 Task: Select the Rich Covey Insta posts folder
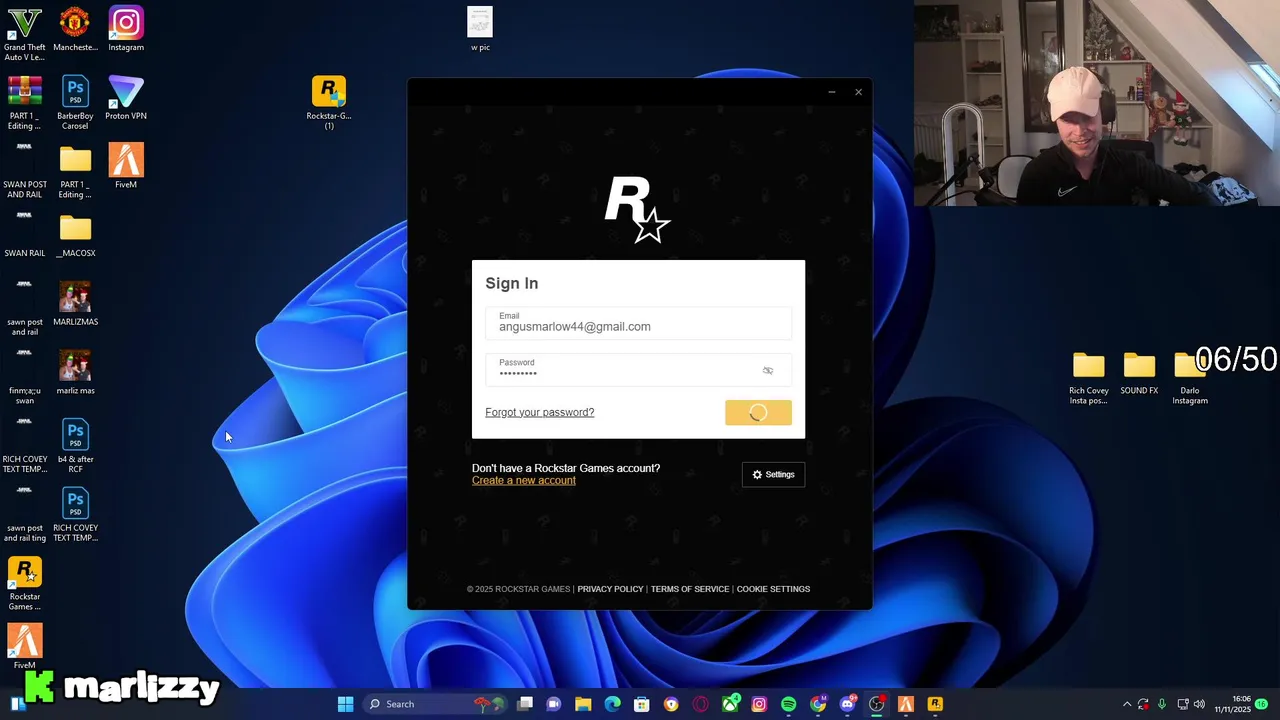point(1088,378)
